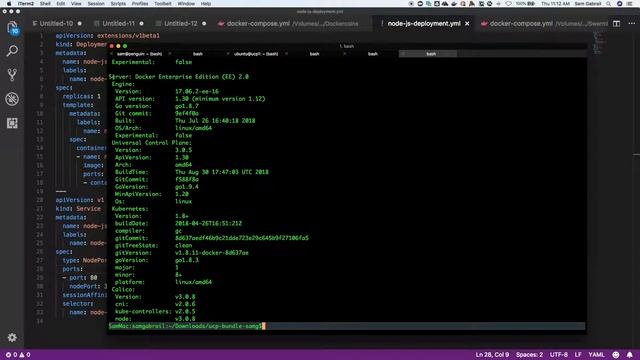Screen dimensions: 640x360
Task: Click the Sam Gabrail user name in menu bar
Action: (x=587, y=4)
